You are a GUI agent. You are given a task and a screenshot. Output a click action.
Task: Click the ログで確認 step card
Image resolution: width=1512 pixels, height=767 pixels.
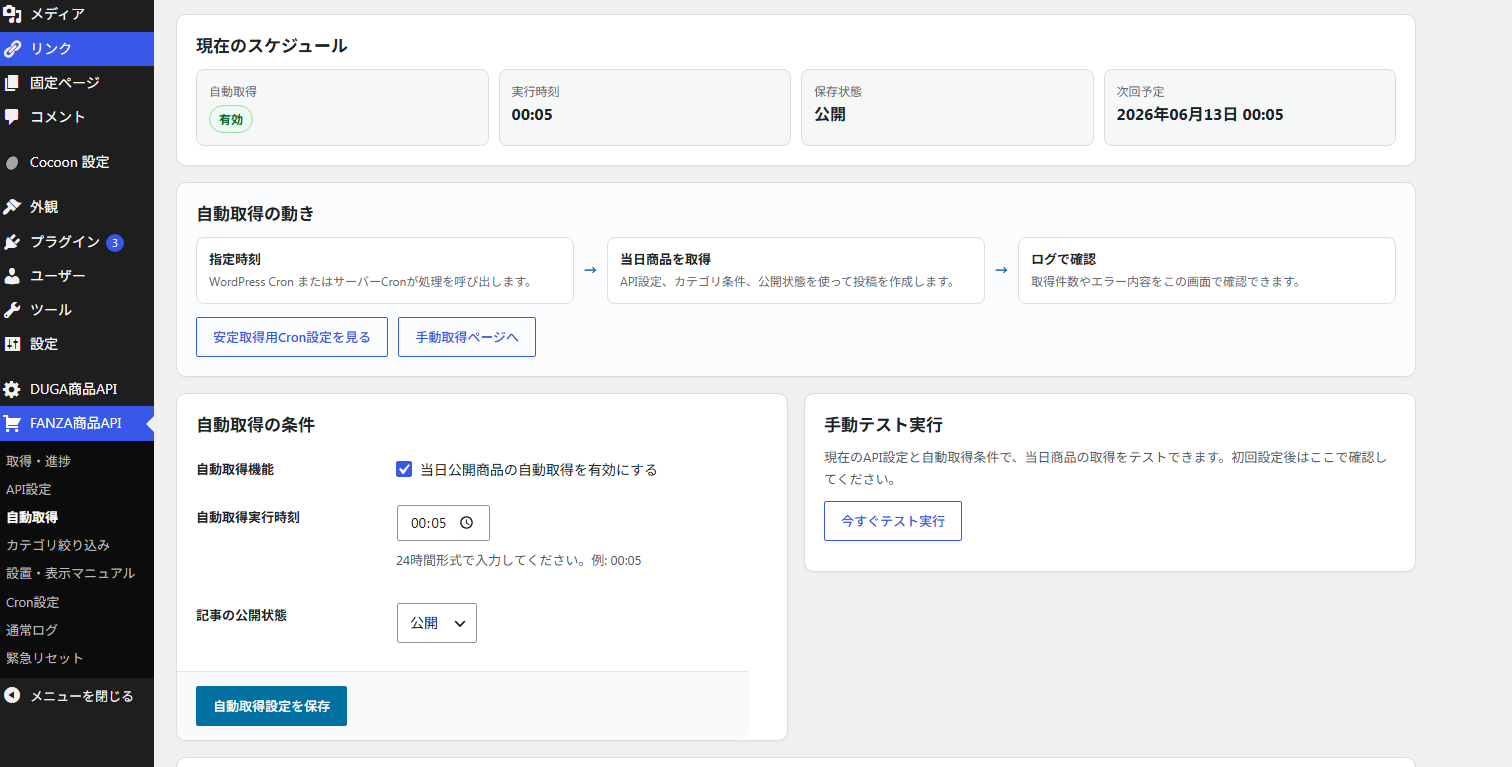[x=1207, y=270]
